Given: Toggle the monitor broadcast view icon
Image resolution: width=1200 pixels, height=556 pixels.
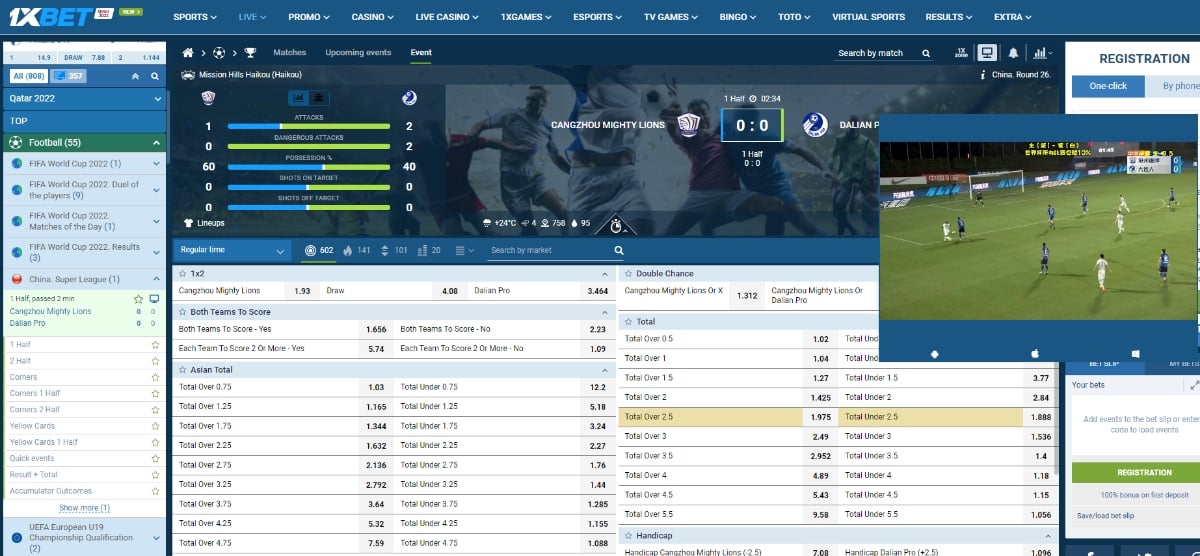Looking at the screenshot, I should (988, 53).
